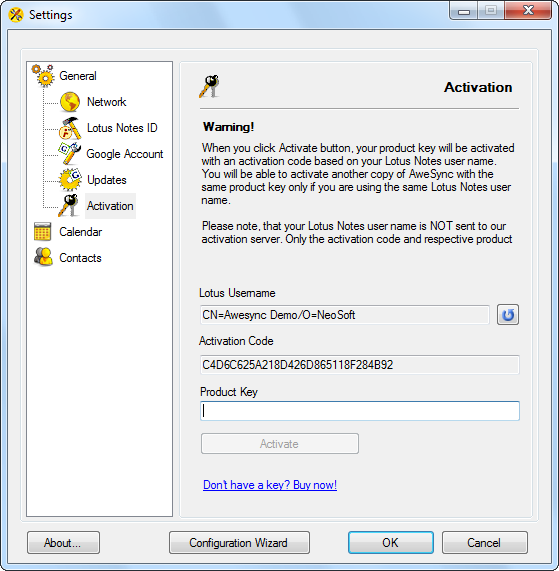Viewport: 559px width, 571px height.
Task: Focus the Product Key input field
Action: pos(360,411)
